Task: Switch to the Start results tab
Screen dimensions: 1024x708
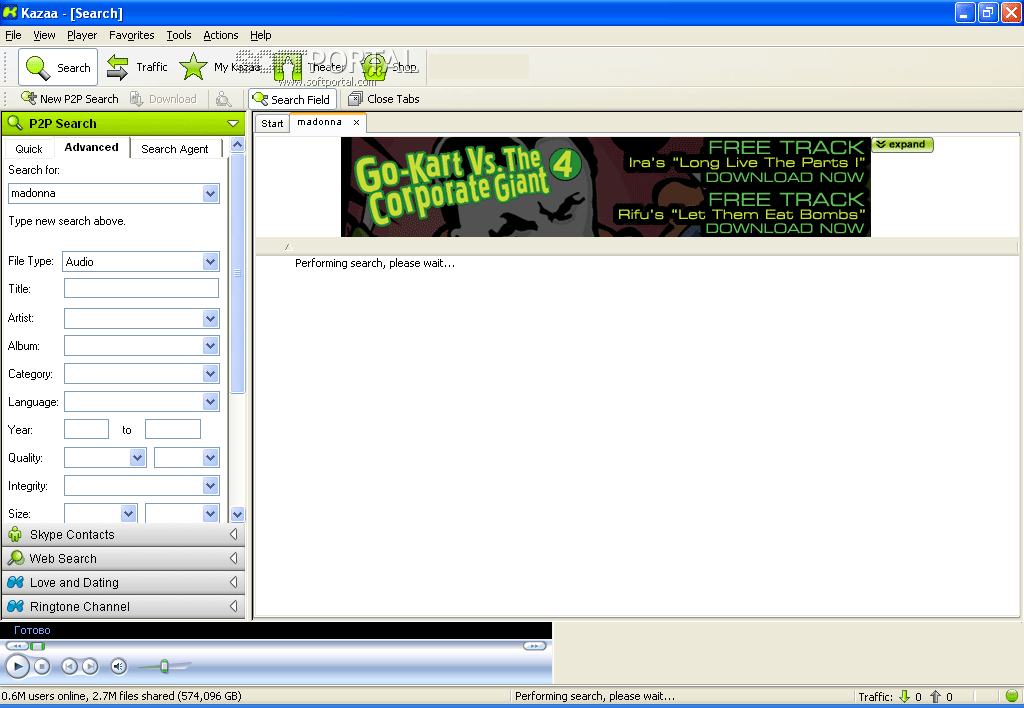Action: [272, 123]
